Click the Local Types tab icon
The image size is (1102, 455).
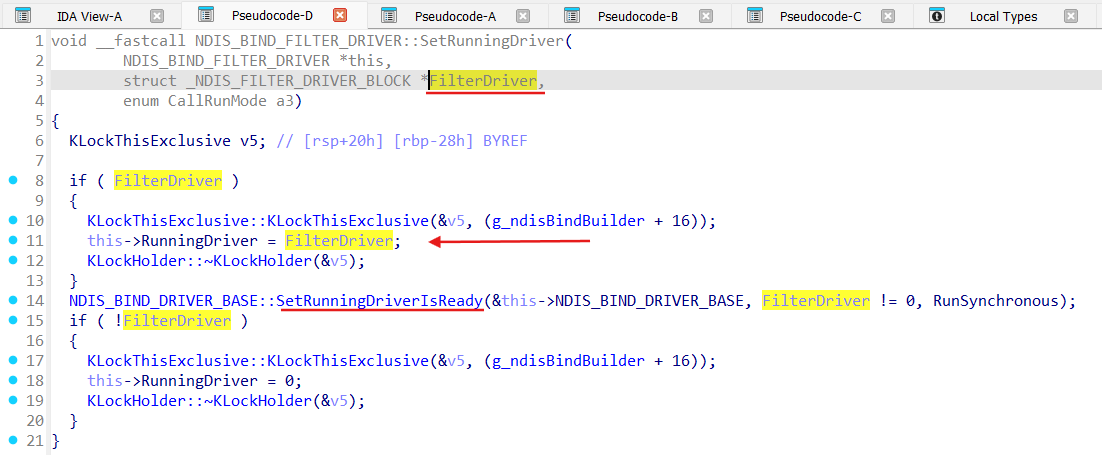(937, 15)
